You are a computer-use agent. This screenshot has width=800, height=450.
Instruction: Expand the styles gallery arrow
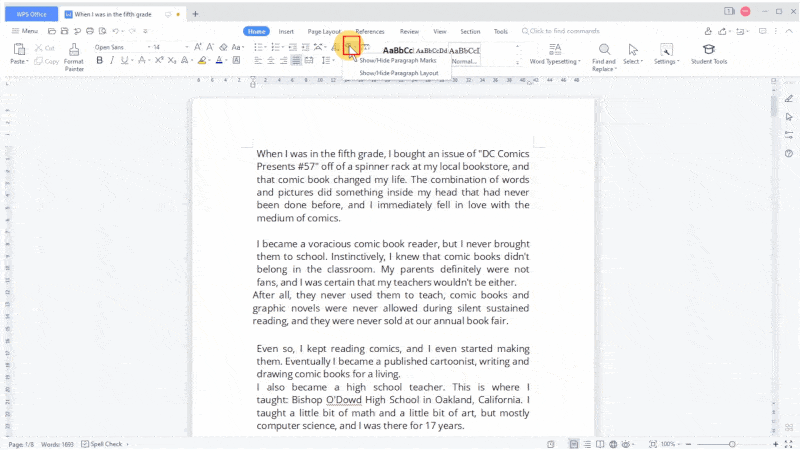518,63
